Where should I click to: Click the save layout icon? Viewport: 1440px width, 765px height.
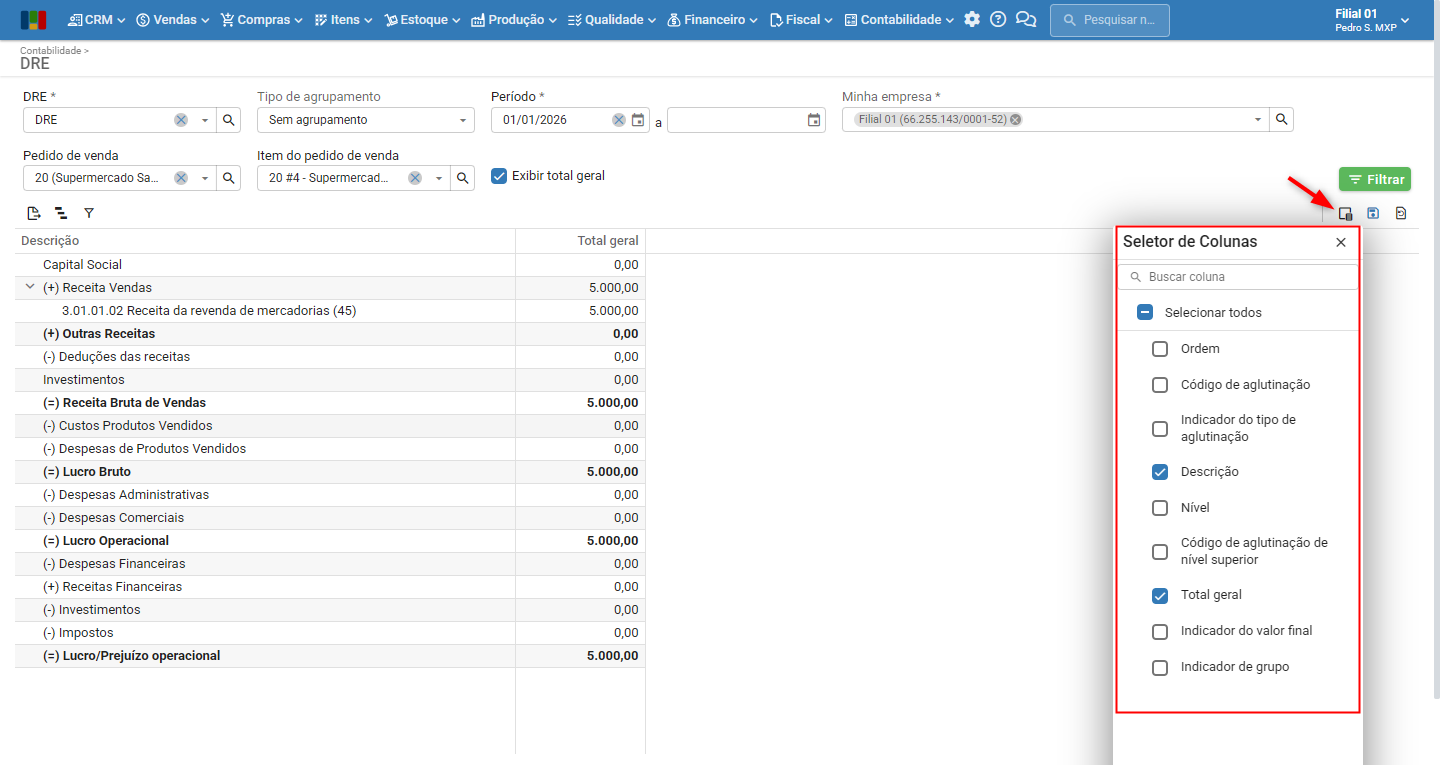point(1373,213)
